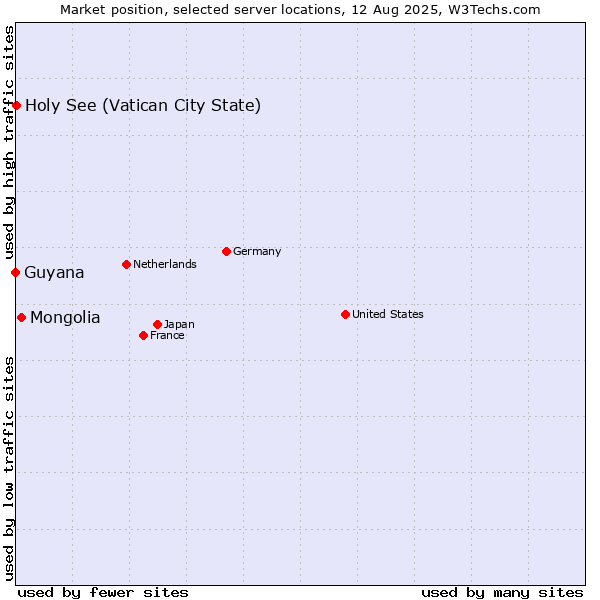The height and width of the screenshot is (600, 600).
Task: Select the United States marker
Action: (x=346, y=315)
